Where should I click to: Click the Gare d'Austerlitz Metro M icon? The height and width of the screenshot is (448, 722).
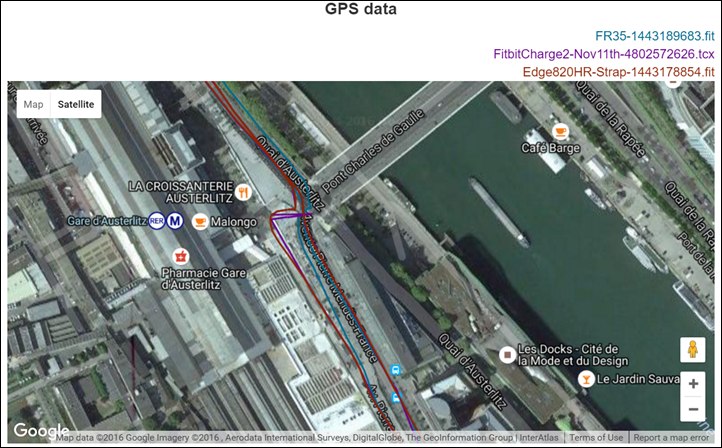click(175, 221)
